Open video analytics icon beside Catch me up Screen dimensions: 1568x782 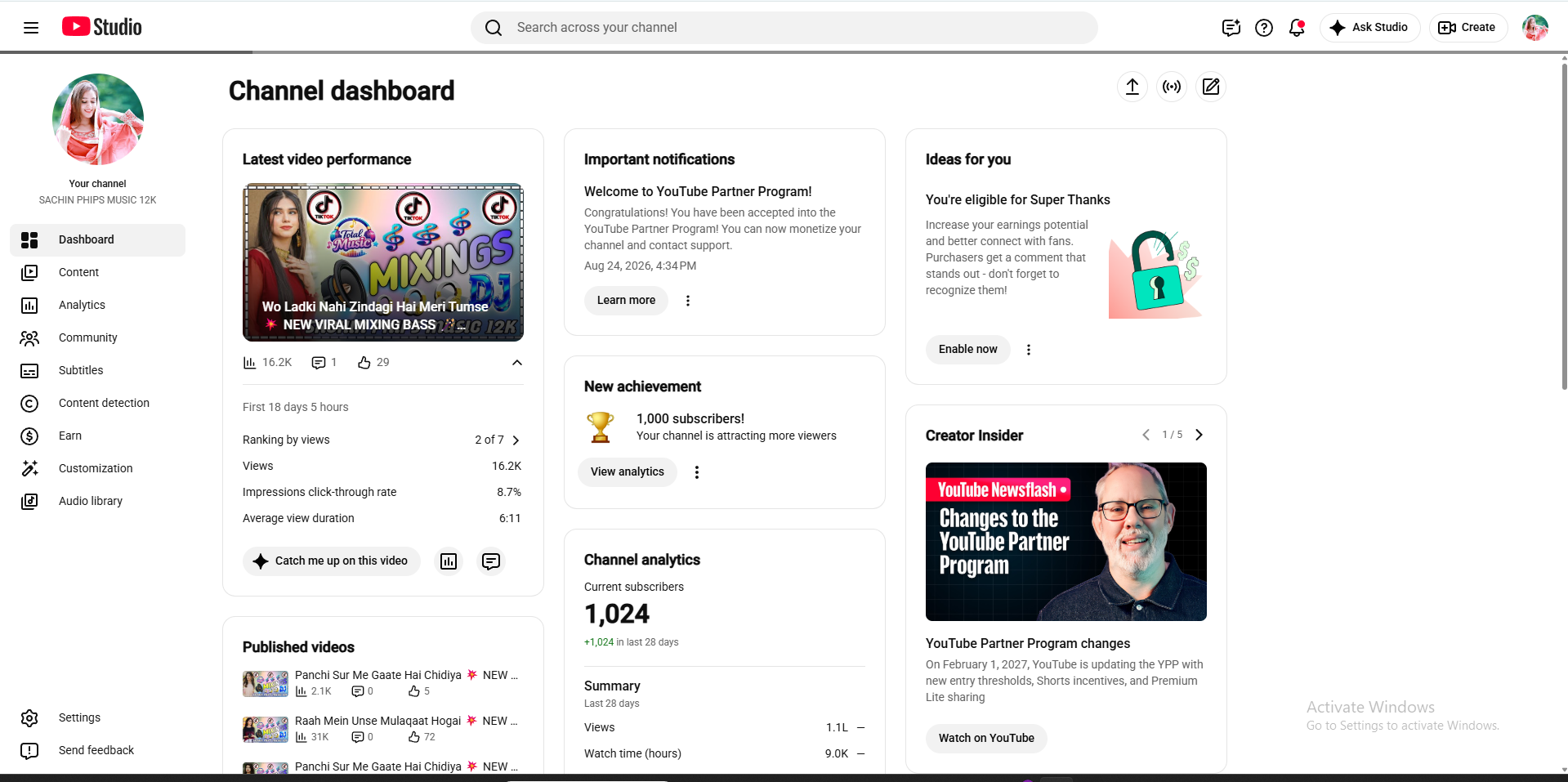pos(449,561)
